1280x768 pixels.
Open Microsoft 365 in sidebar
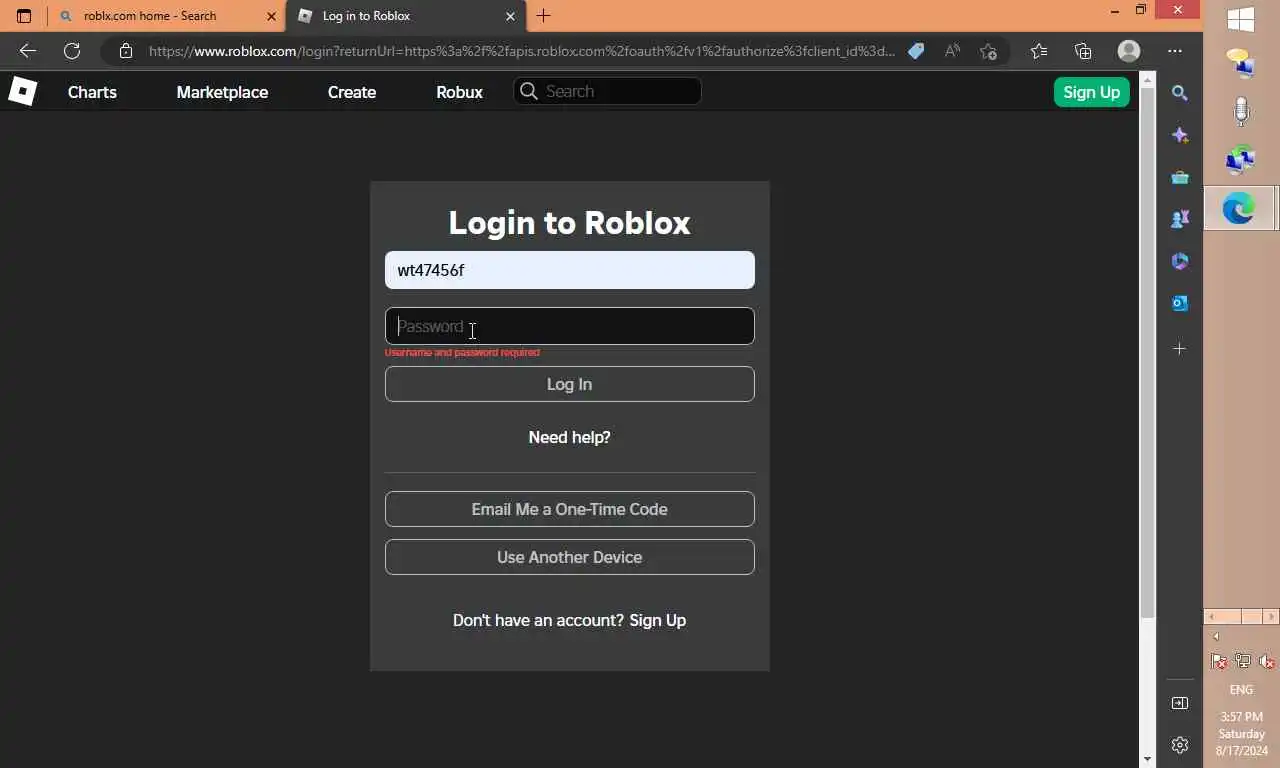click(1180, 261)
